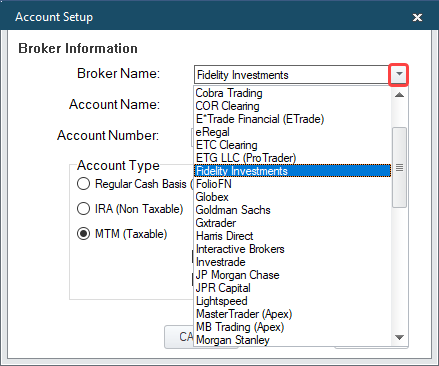Choose COR Clearing in the list
Image resolution: width=439 pixels, height=366 pixels.
point(292,106)
